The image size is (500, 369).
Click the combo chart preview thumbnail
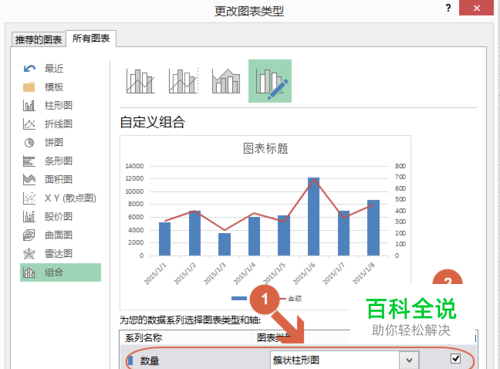pos(265,223)
